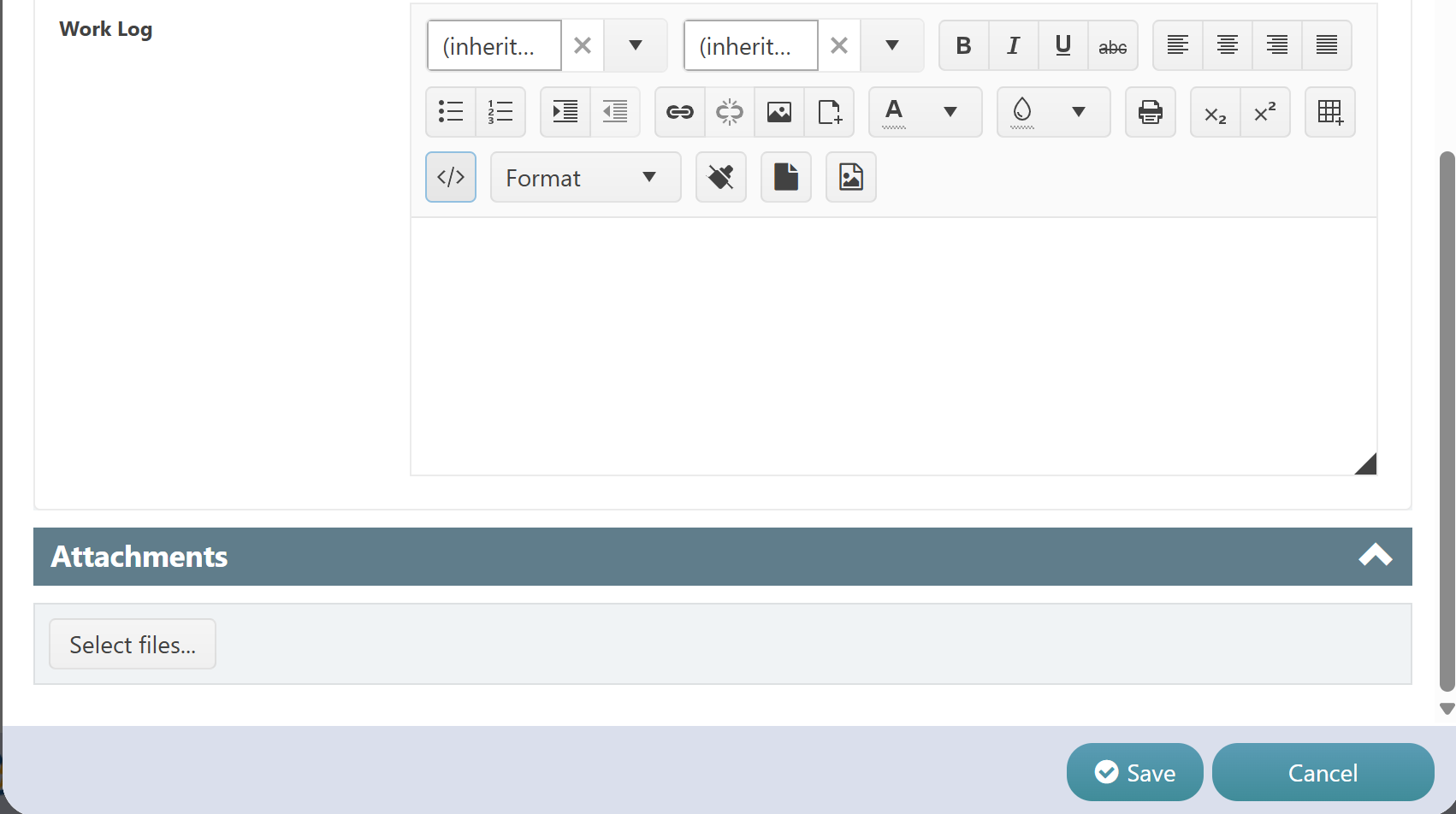The width and height of the screenshot is (1456, 814).
Task: Collapse the Attachments section
Action: [x=1375, y=557]
